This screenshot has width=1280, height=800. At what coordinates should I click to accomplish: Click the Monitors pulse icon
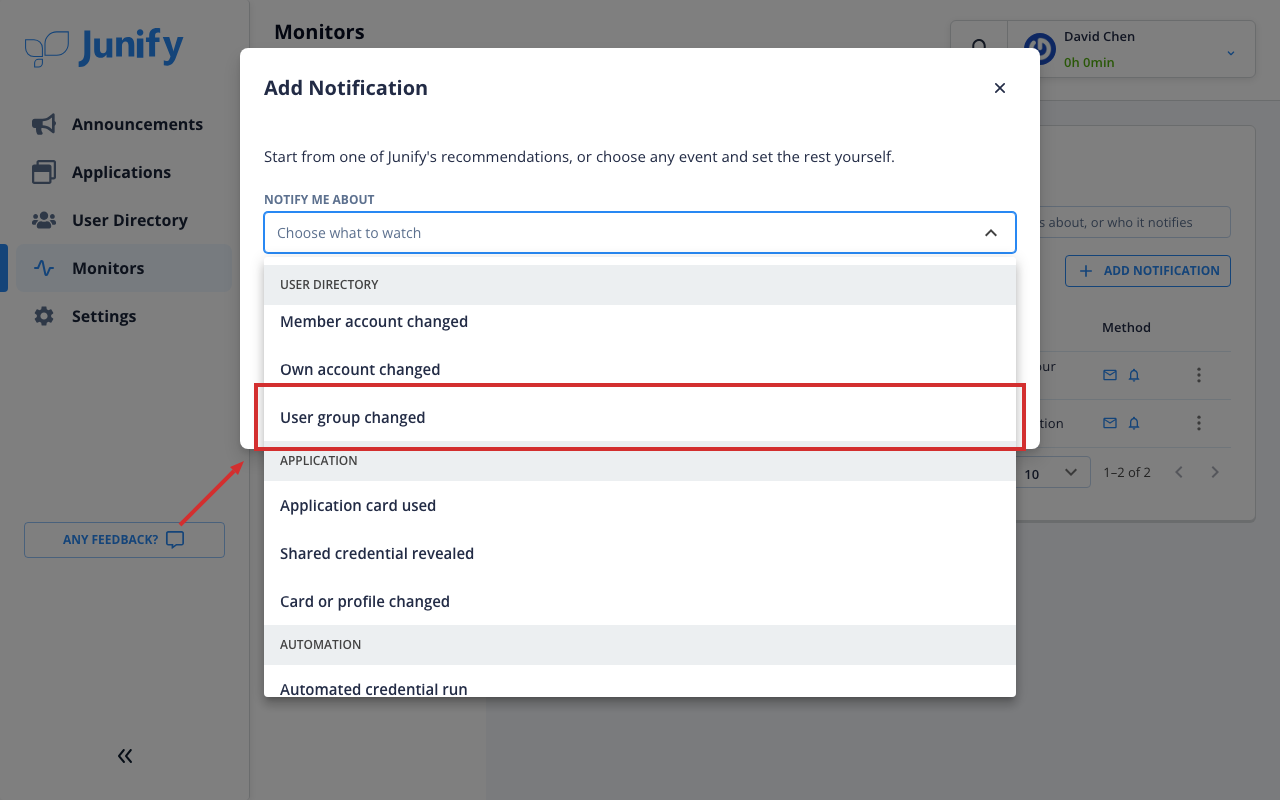coord(44,268)
